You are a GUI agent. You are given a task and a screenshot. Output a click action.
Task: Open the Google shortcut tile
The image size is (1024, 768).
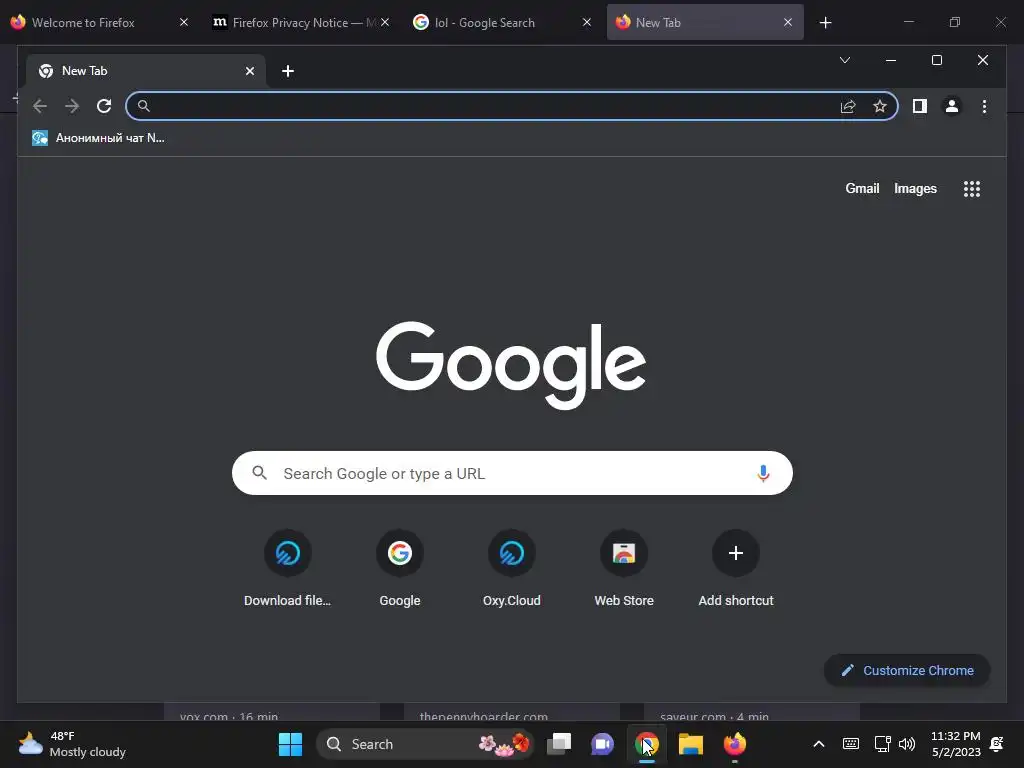(400, 568)
